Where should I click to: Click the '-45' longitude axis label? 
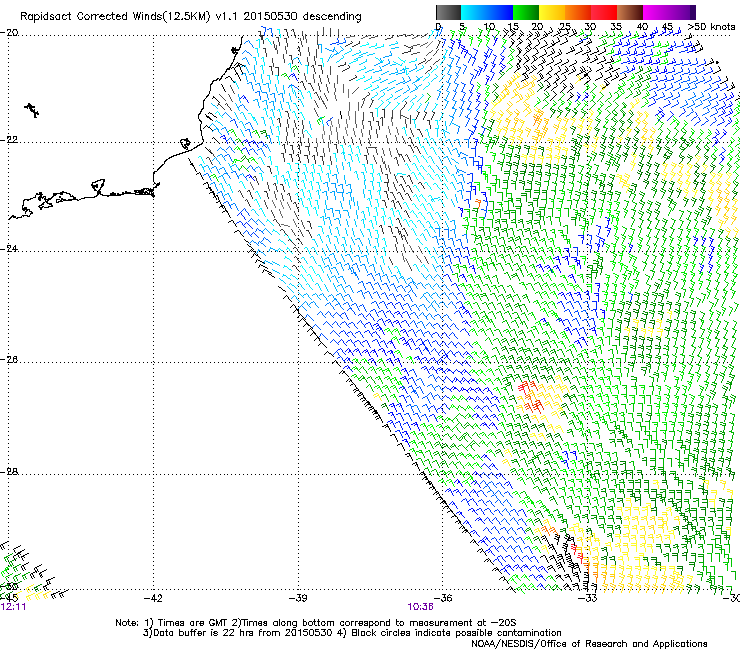[x=9, y=598]
